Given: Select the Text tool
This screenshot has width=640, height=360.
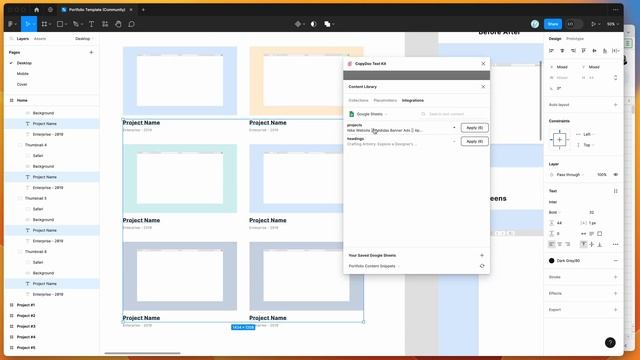Looking at the screenshot, I should [91, 24].
